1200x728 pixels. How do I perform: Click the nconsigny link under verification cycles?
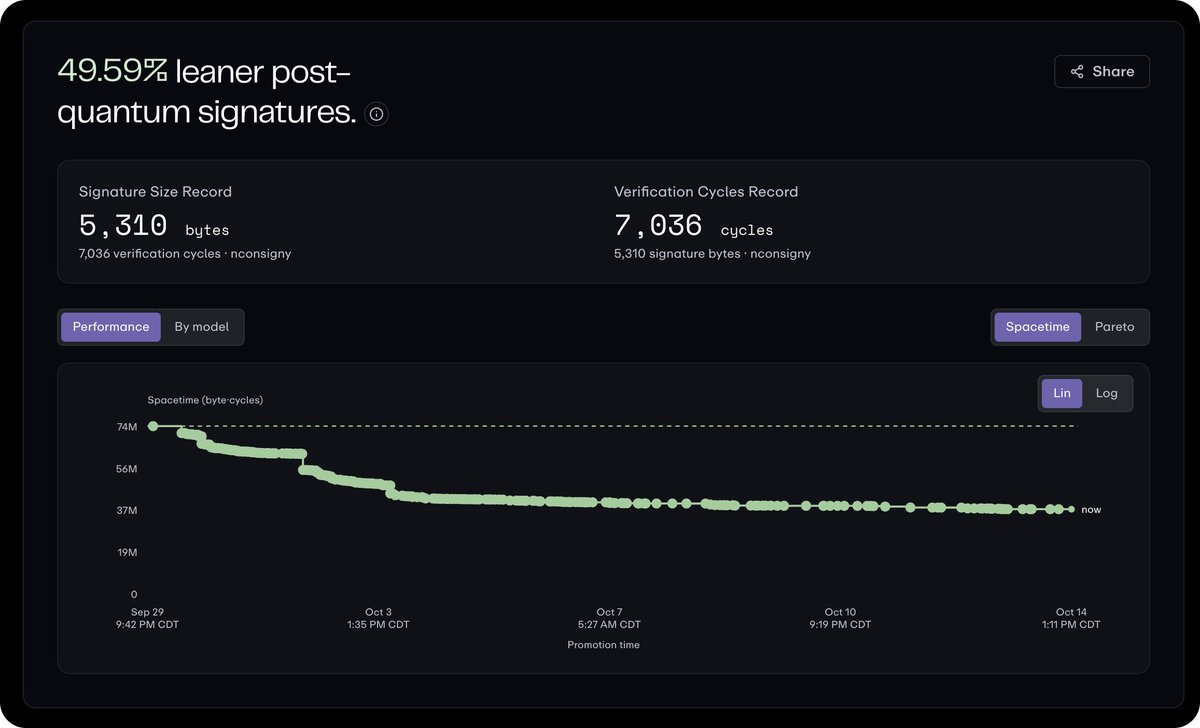[x=780, y=254]
